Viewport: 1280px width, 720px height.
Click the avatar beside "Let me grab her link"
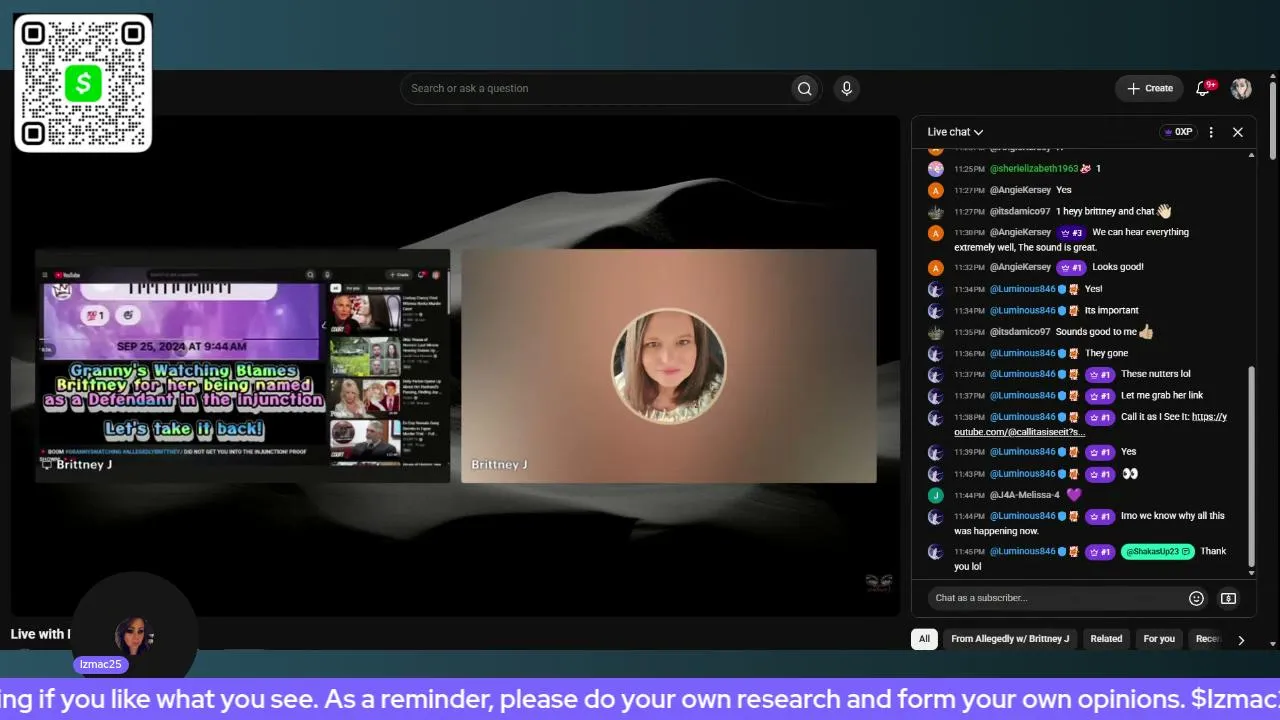click(935, 396)
